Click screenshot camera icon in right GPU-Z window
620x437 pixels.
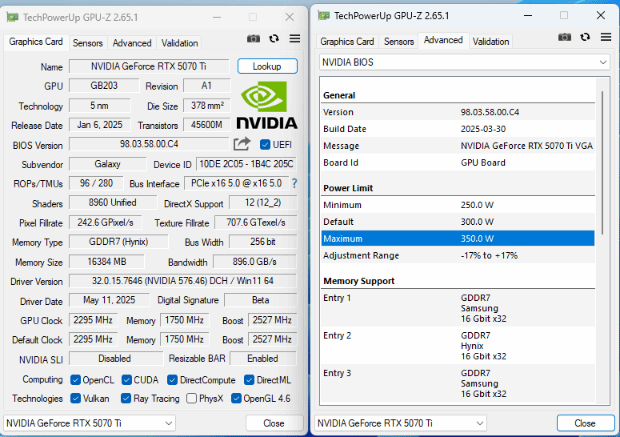click(x=565, y=37)
